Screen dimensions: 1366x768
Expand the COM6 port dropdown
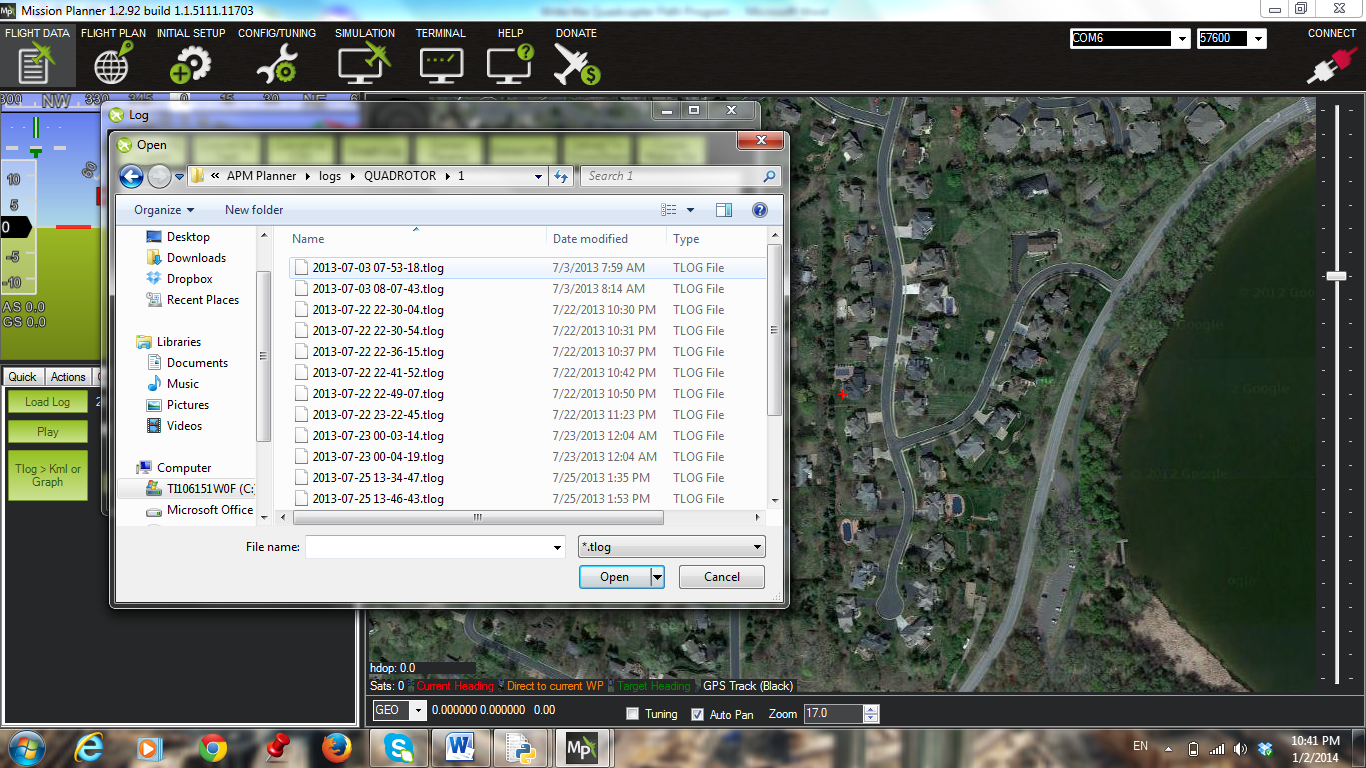click(1182, 38)
